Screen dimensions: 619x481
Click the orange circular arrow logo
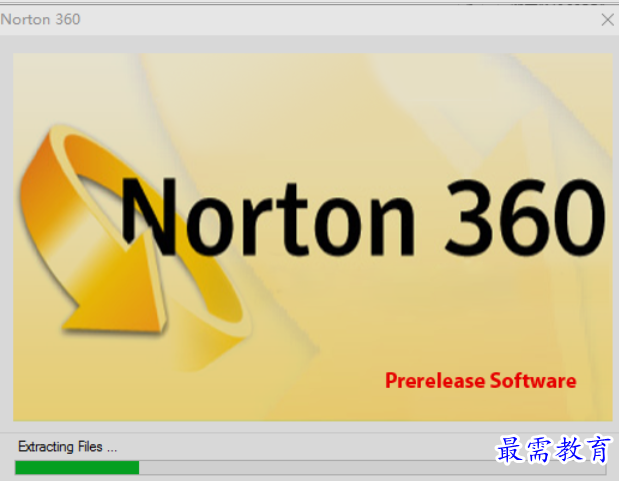[134, 247]
